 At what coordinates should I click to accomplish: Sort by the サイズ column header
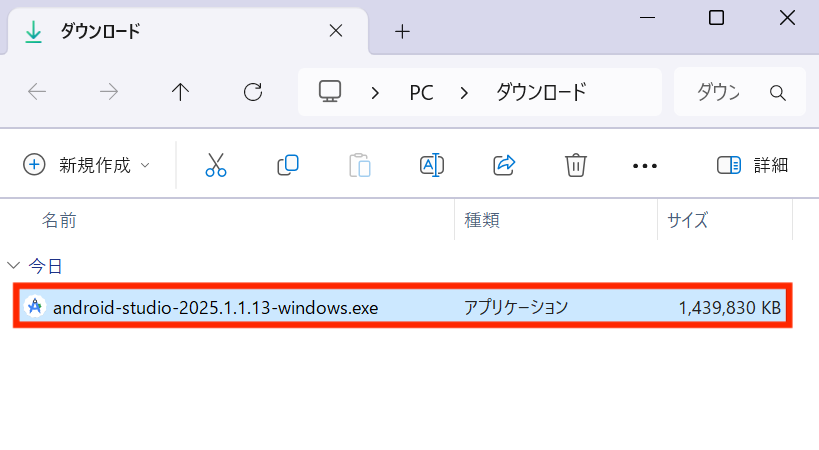687,220
